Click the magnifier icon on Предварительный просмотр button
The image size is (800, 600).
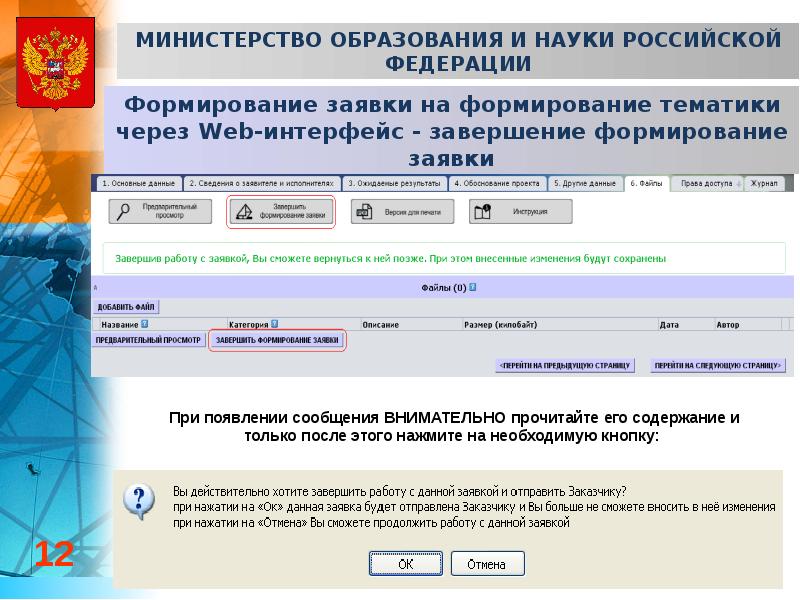coord(124,211)
